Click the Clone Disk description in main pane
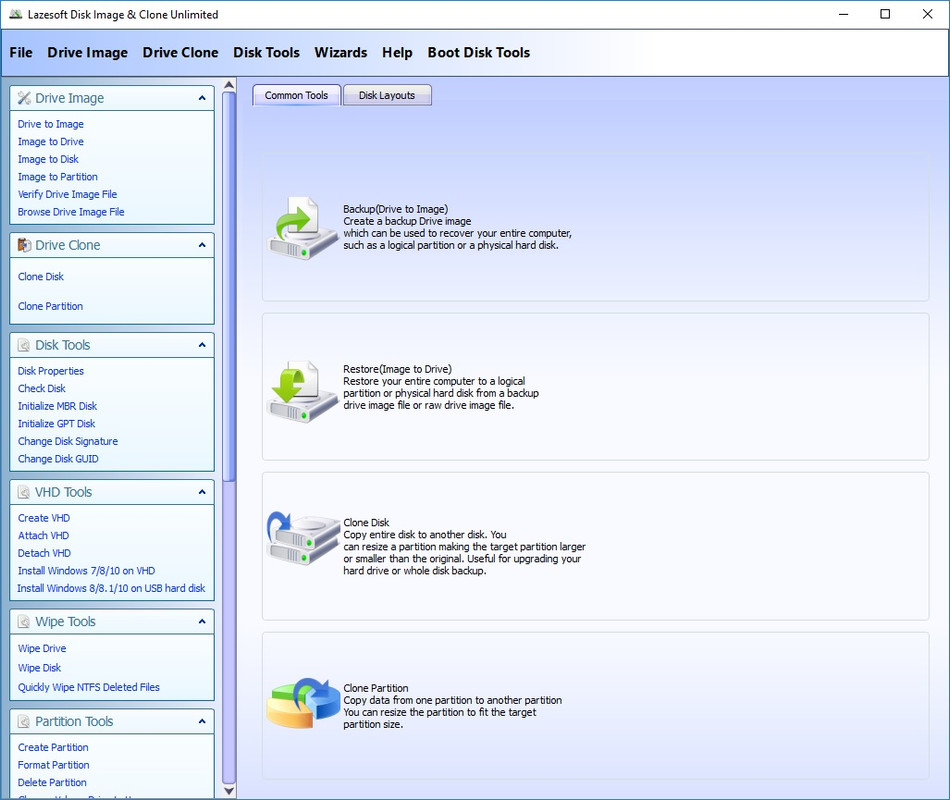The width and height of the screenshot is (950, 800). click(x=464, y=547)
